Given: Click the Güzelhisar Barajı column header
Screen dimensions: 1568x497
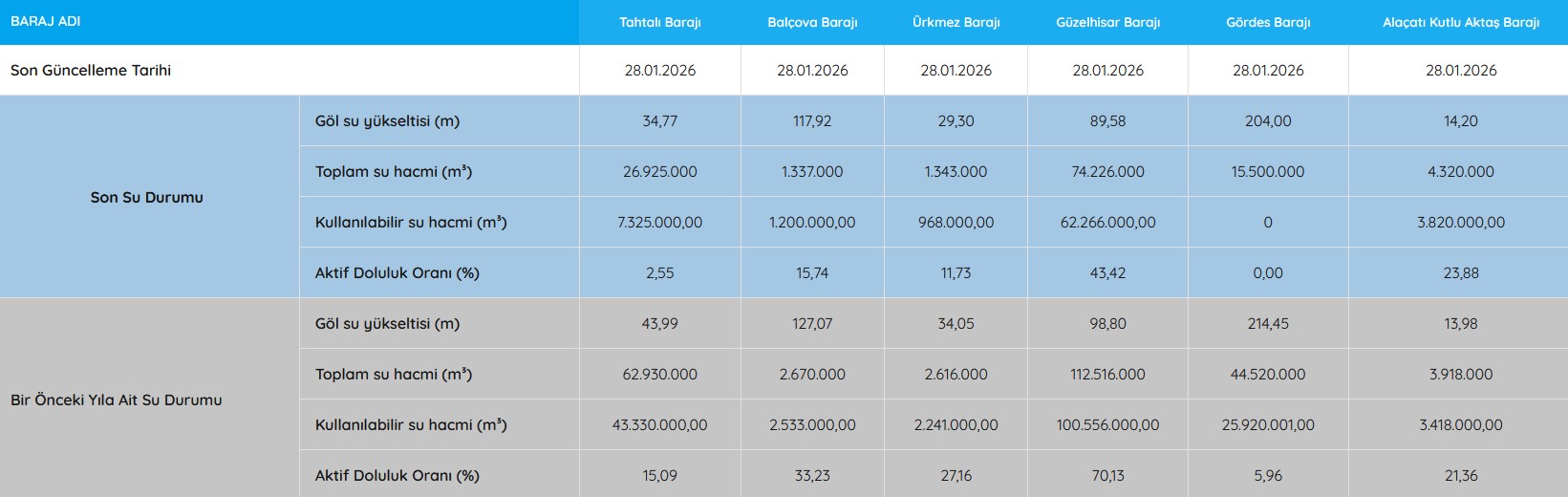Looking at the screenshot, I should tap(1107, 22).
